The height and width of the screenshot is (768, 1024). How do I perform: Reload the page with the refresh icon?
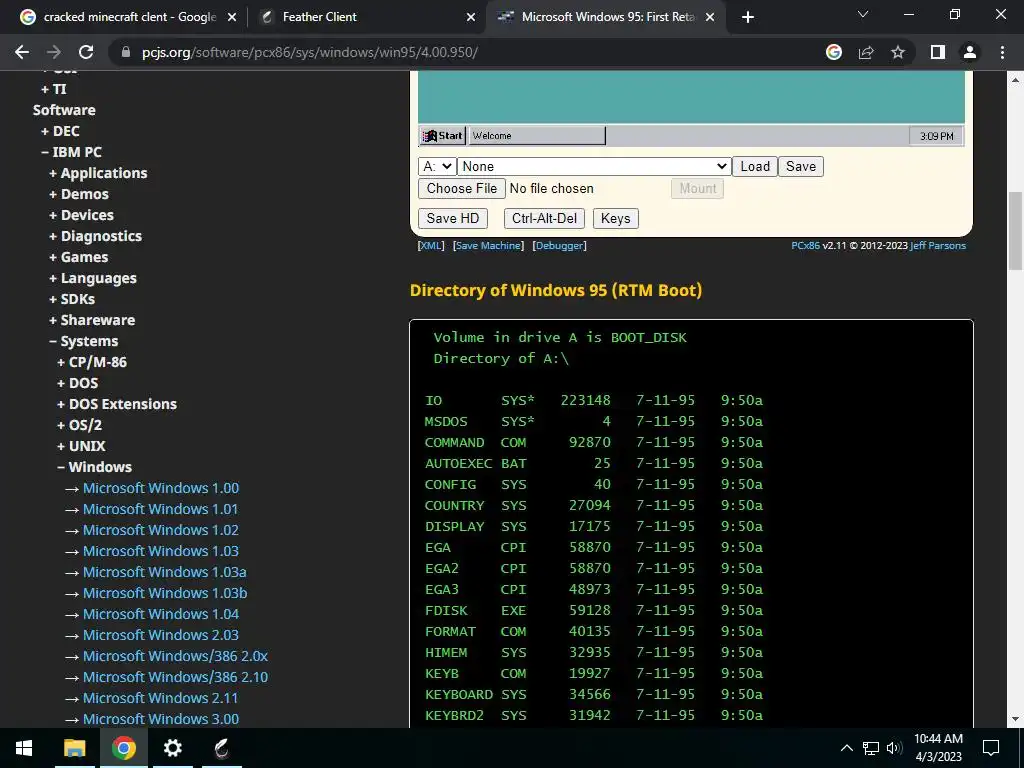click(x=86, y=52)
